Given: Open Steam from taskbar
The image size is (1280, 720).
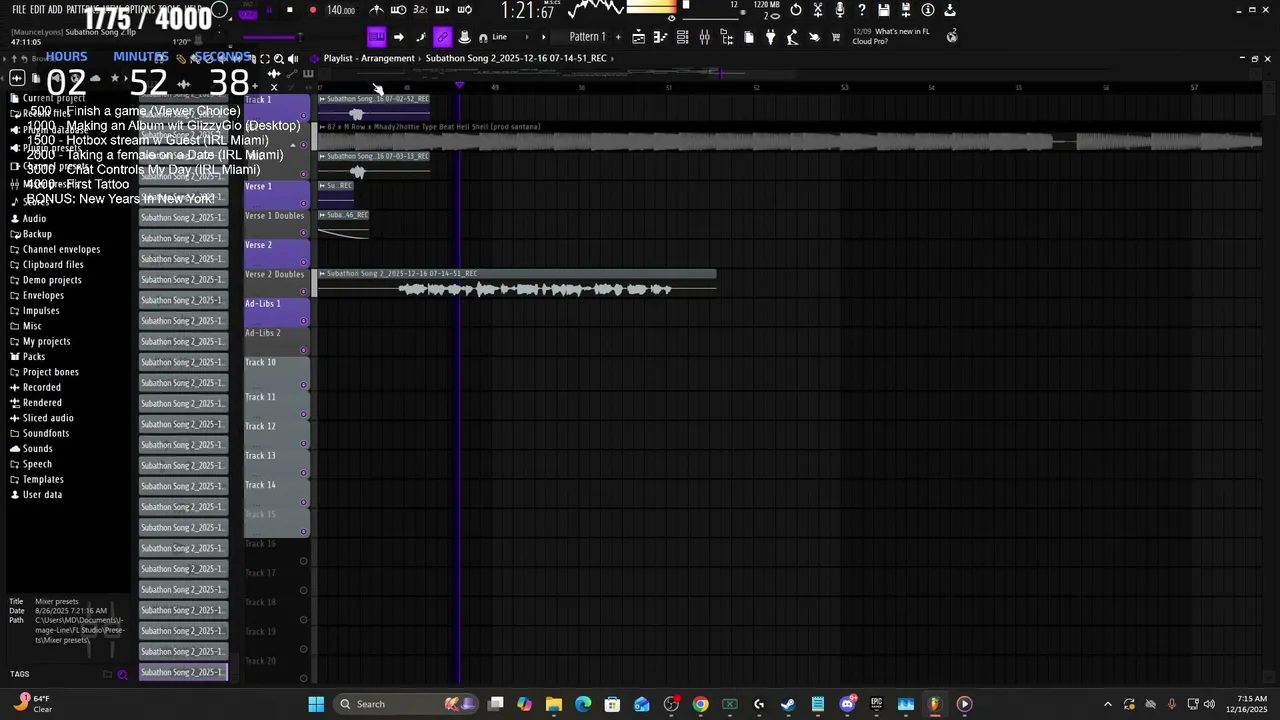Looking at the screenshot, I should (788, 704).
